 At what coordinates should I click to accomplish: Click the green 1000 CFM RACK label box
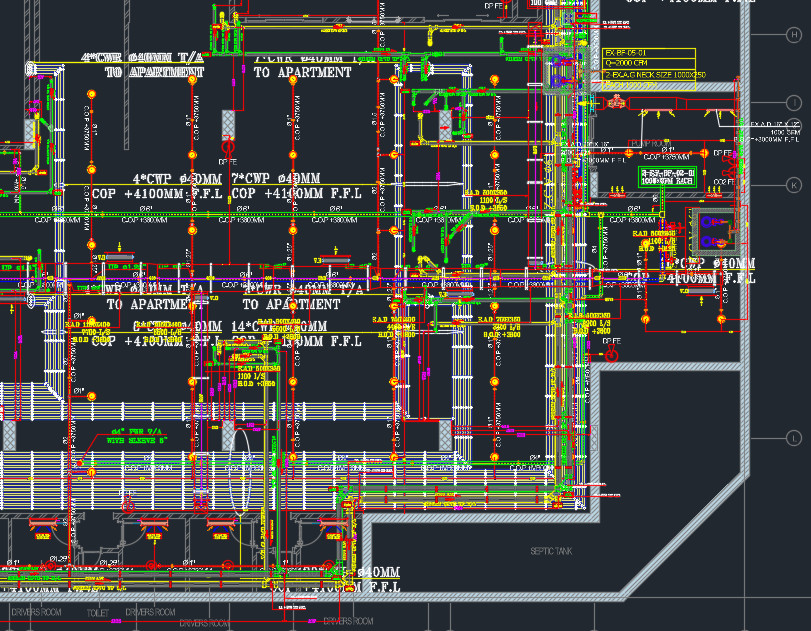667,177
